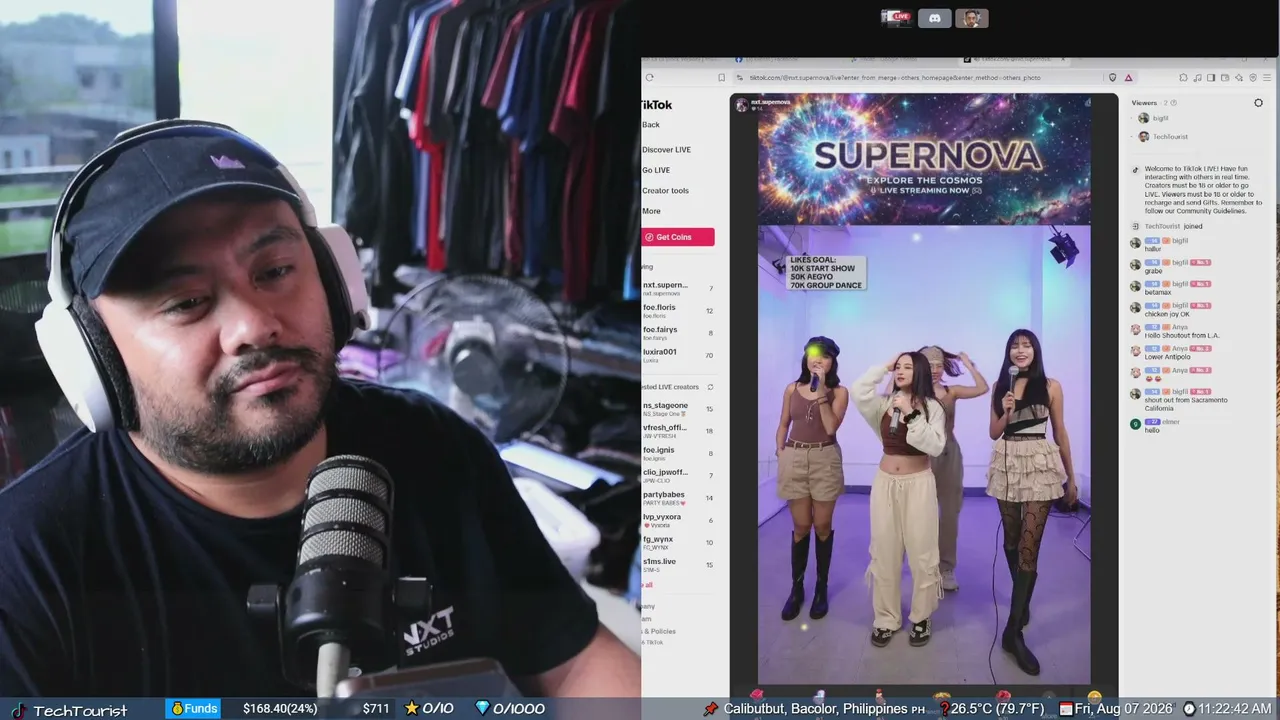Open the clio_jpwoff... live channel
Screen dimensions: 1280x720
coord(678,476)
